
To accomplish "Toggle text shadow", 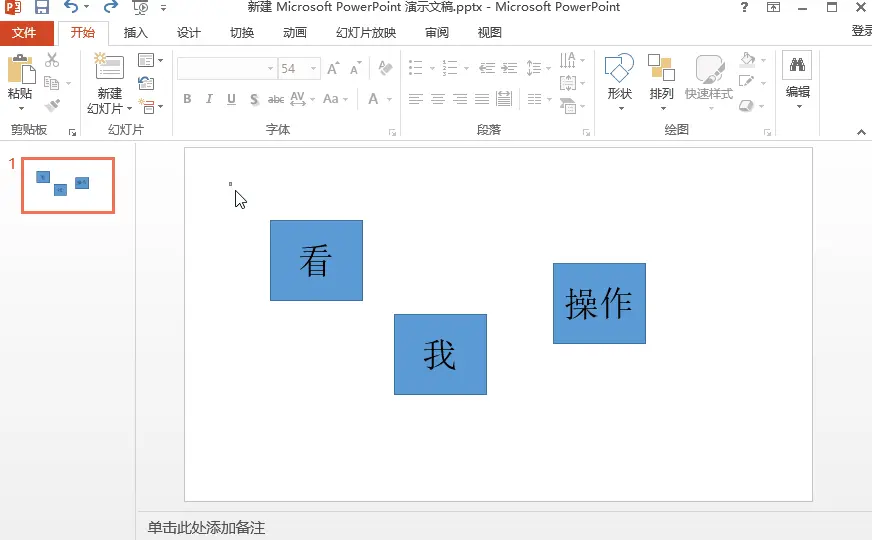I will (254, 99).
